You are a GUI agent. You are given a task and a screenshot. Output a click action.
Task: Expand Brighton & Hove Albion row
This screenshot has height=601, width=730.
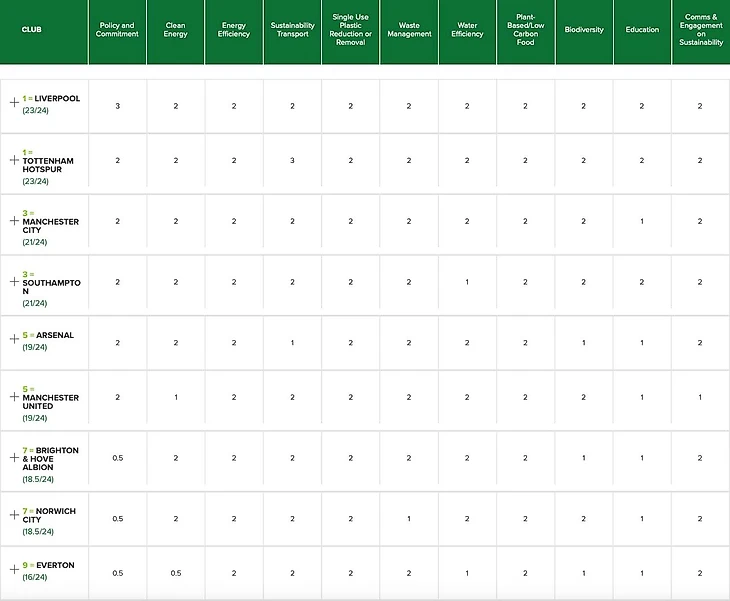click(14, 458)
